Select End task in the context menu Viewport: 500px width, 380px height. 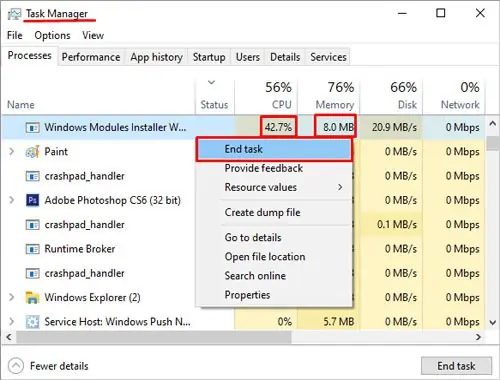click(274, 149)
